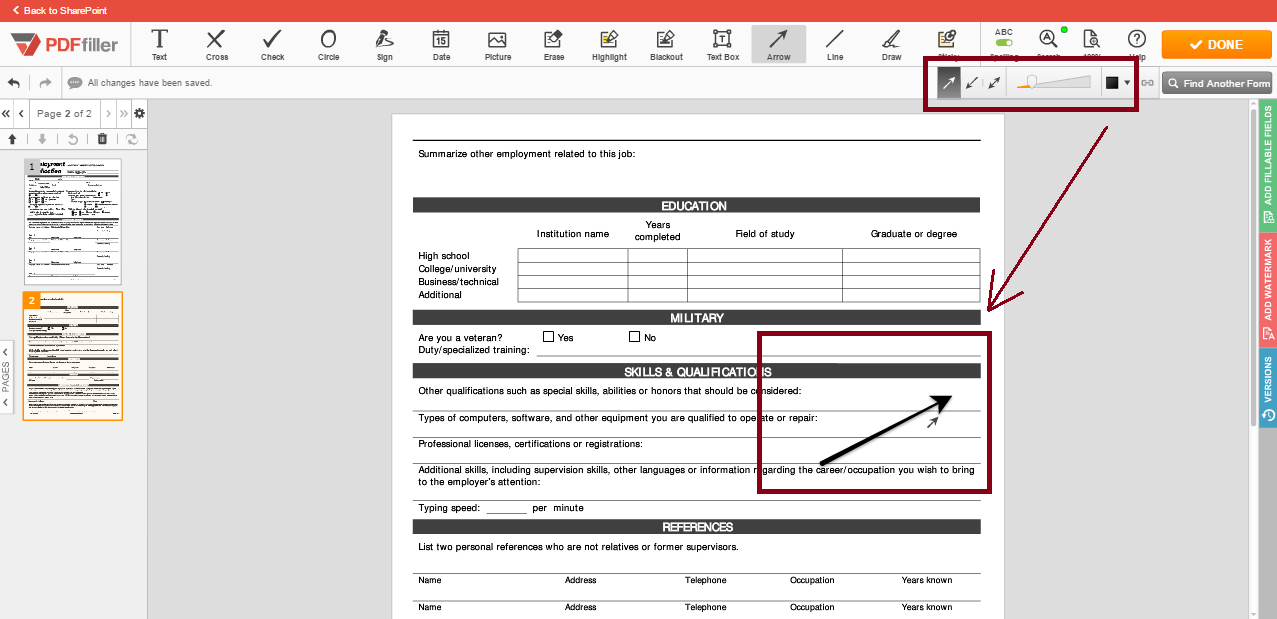
Task: Open the Add Fillable Fields tab
Action: [x=1267, y=166]
